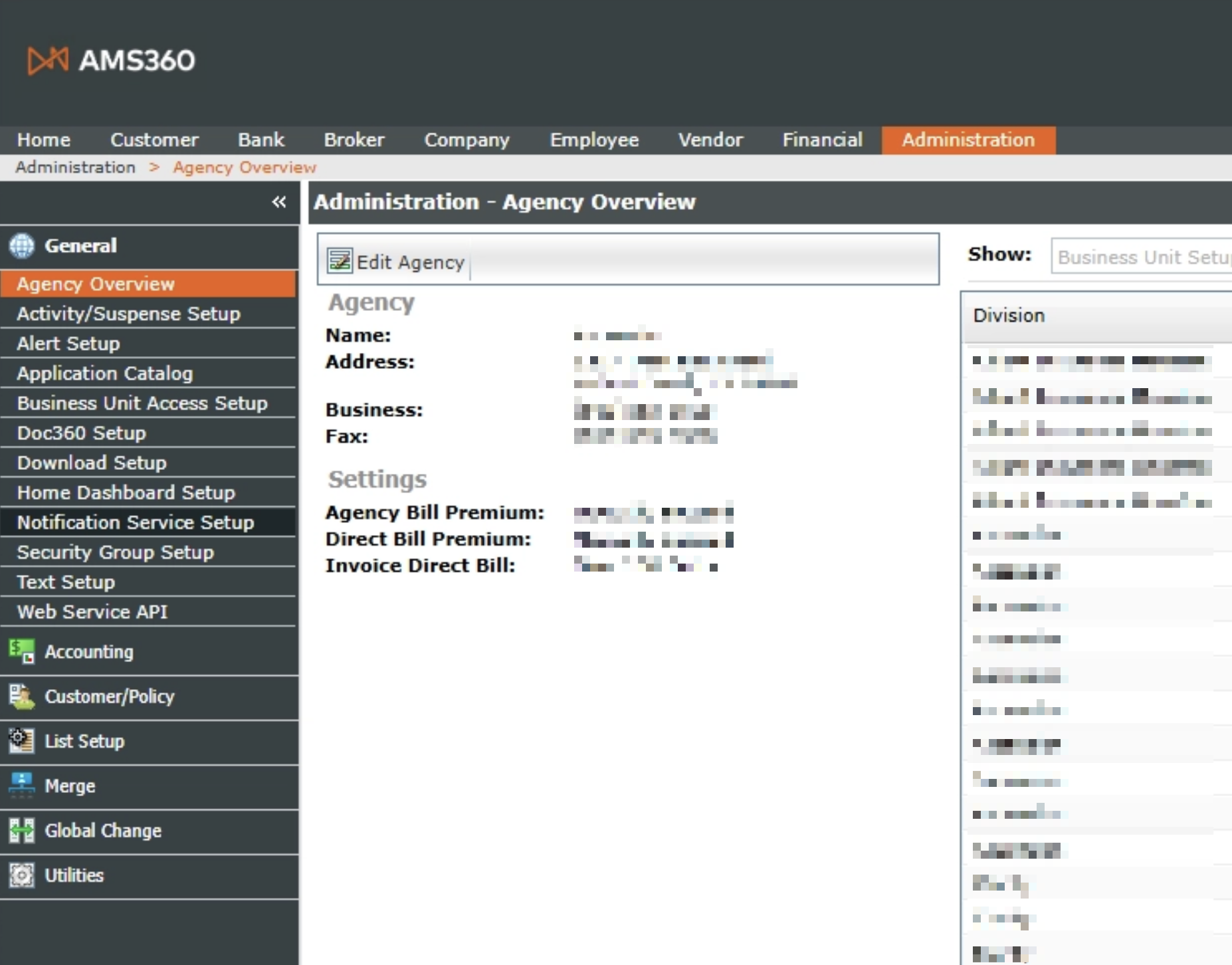Open the Show Business Unit Setup dropdown

click(1141, 257)
